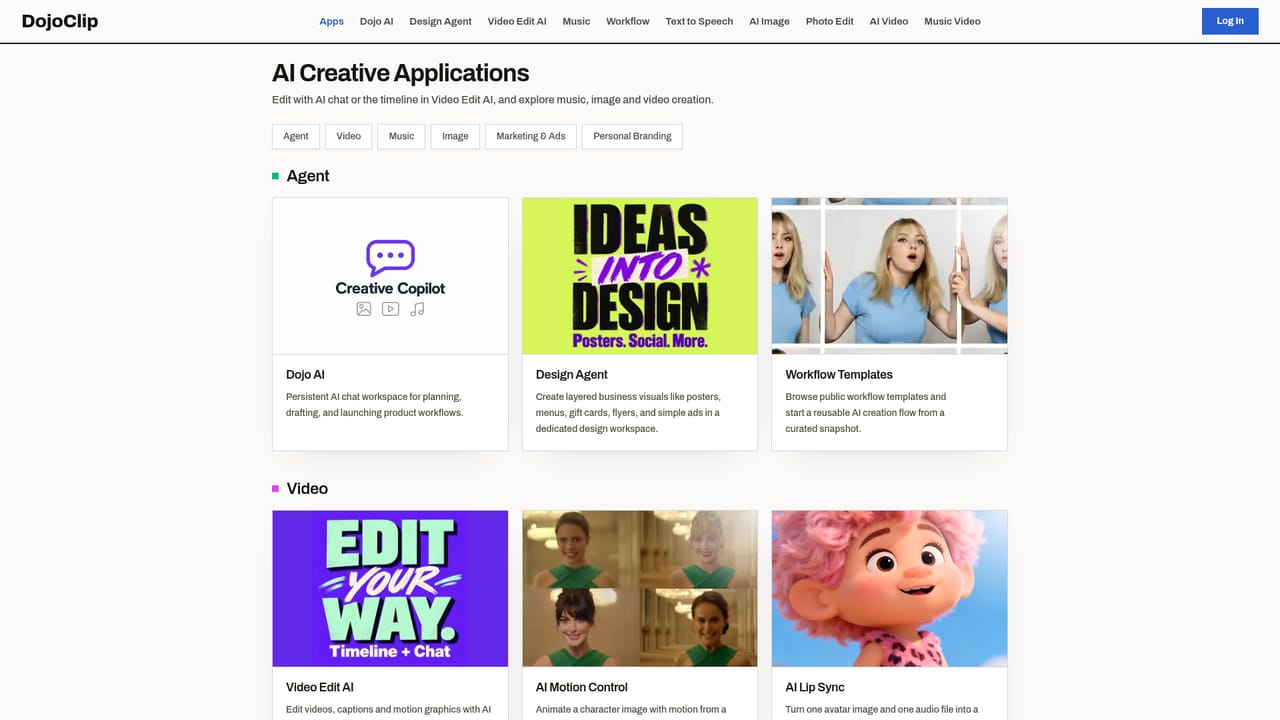
Task: Click the Video section heading
Action: (307, 489)
